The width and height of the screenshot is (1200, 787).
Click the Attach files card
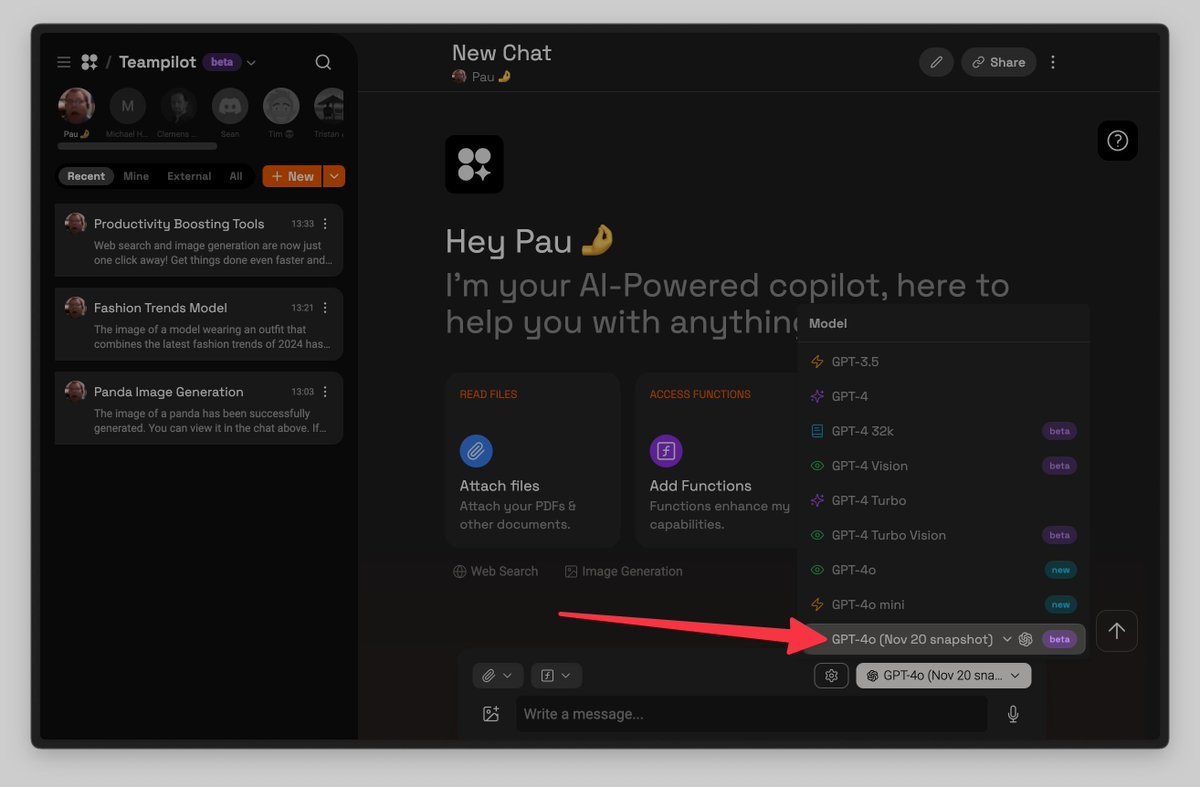(533, 460)
